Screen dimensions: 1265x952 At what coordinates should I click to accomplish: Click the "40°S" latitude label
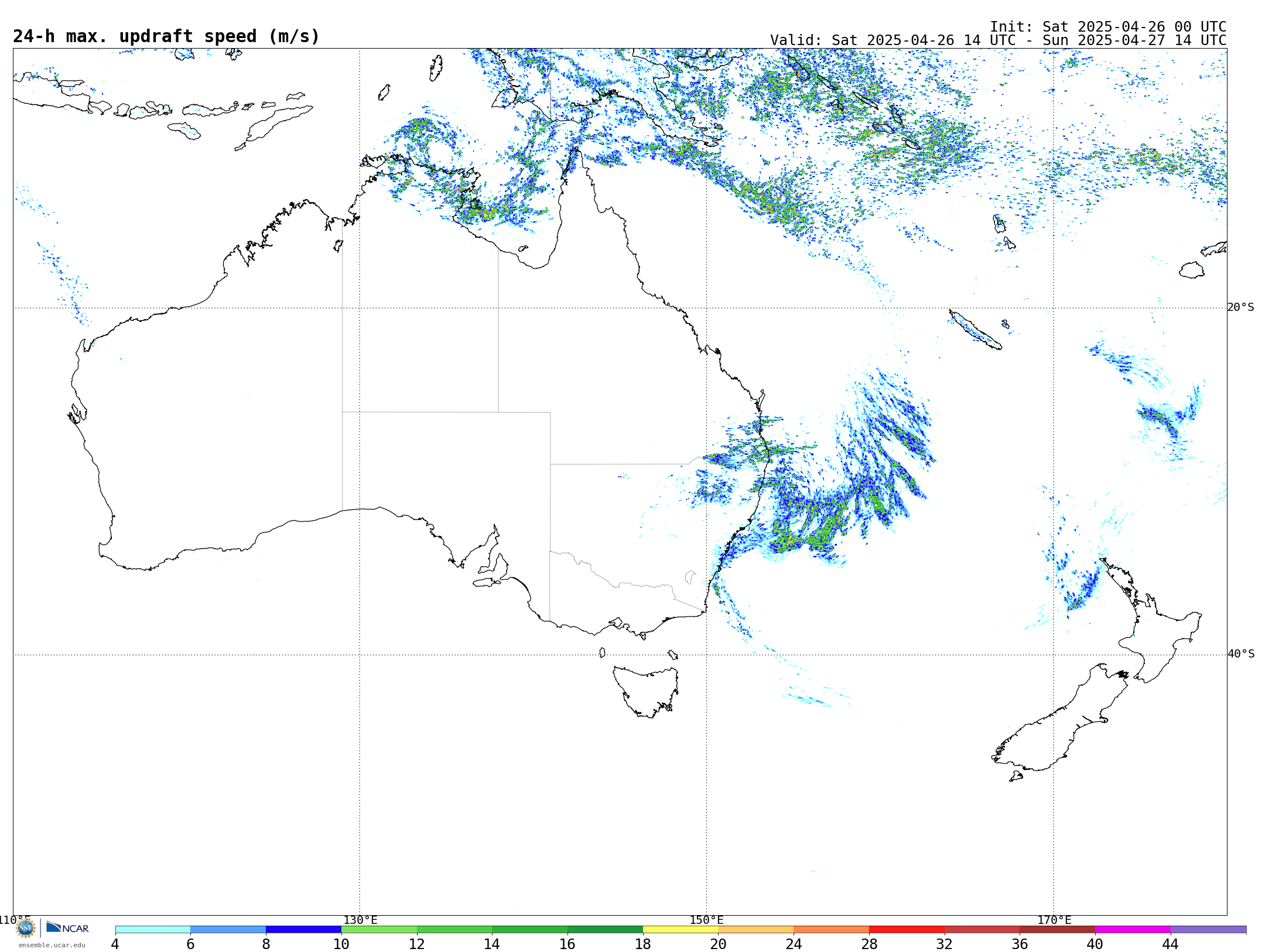pyautogui.click(x=1241, y=654)
